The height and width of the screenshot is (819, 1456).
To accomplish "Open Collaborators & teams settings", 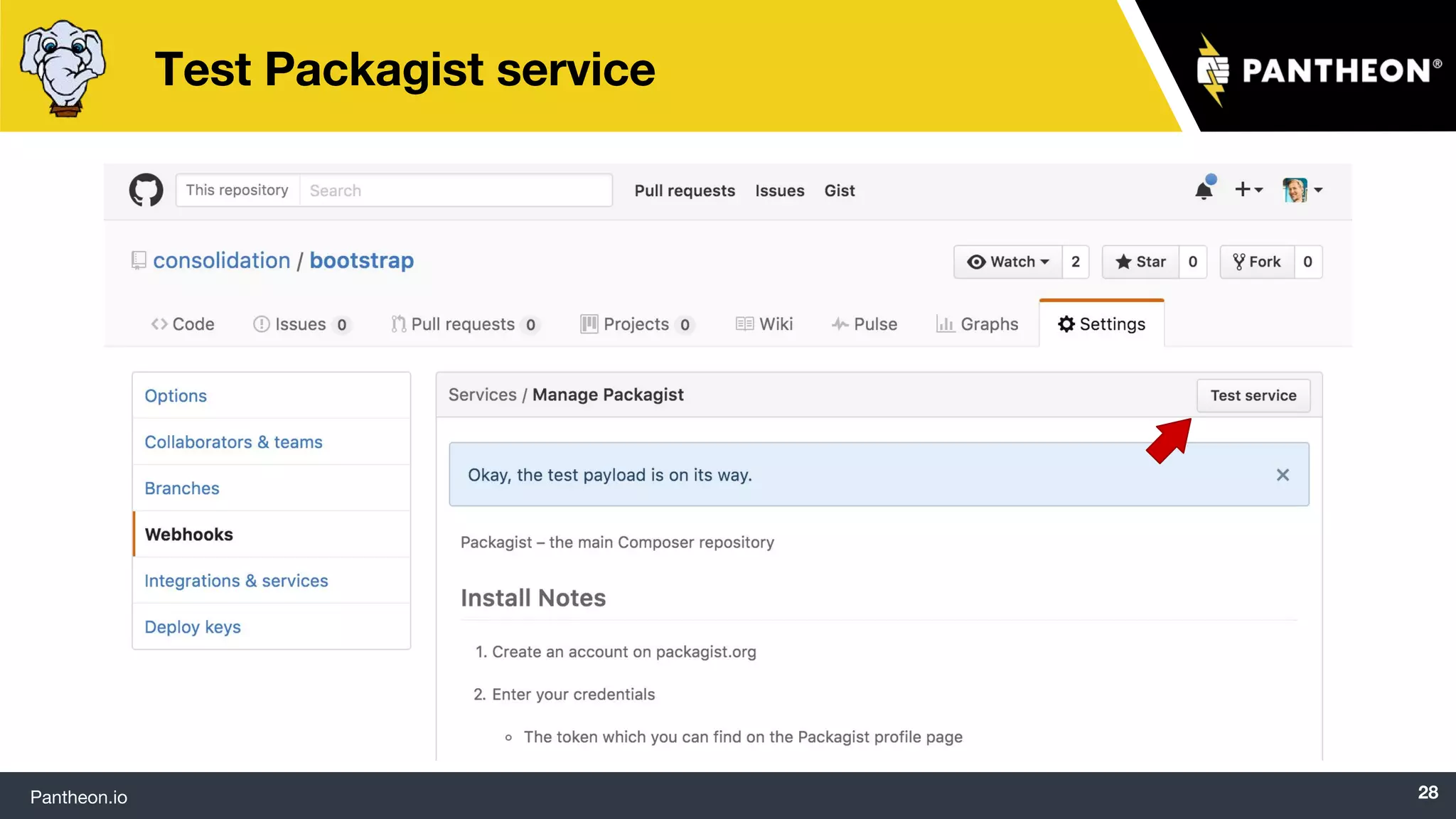I will pyautogui.click(x=271, y=442).
